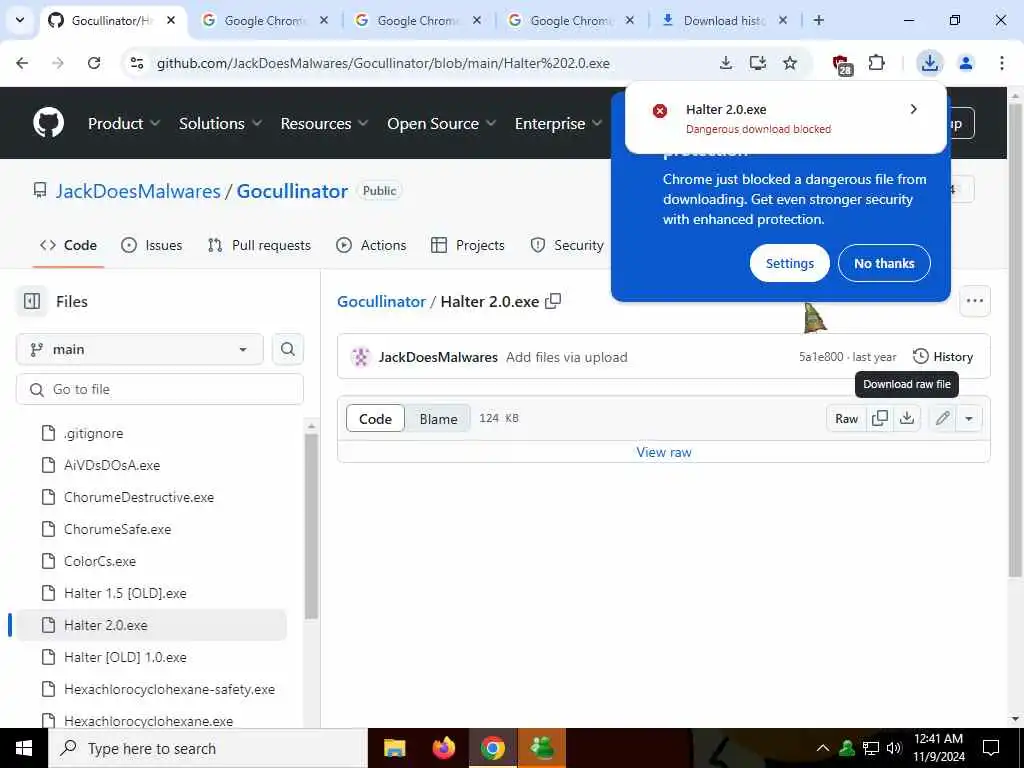
Task: Expand the Enterprise menu
Action: (558, 123)
